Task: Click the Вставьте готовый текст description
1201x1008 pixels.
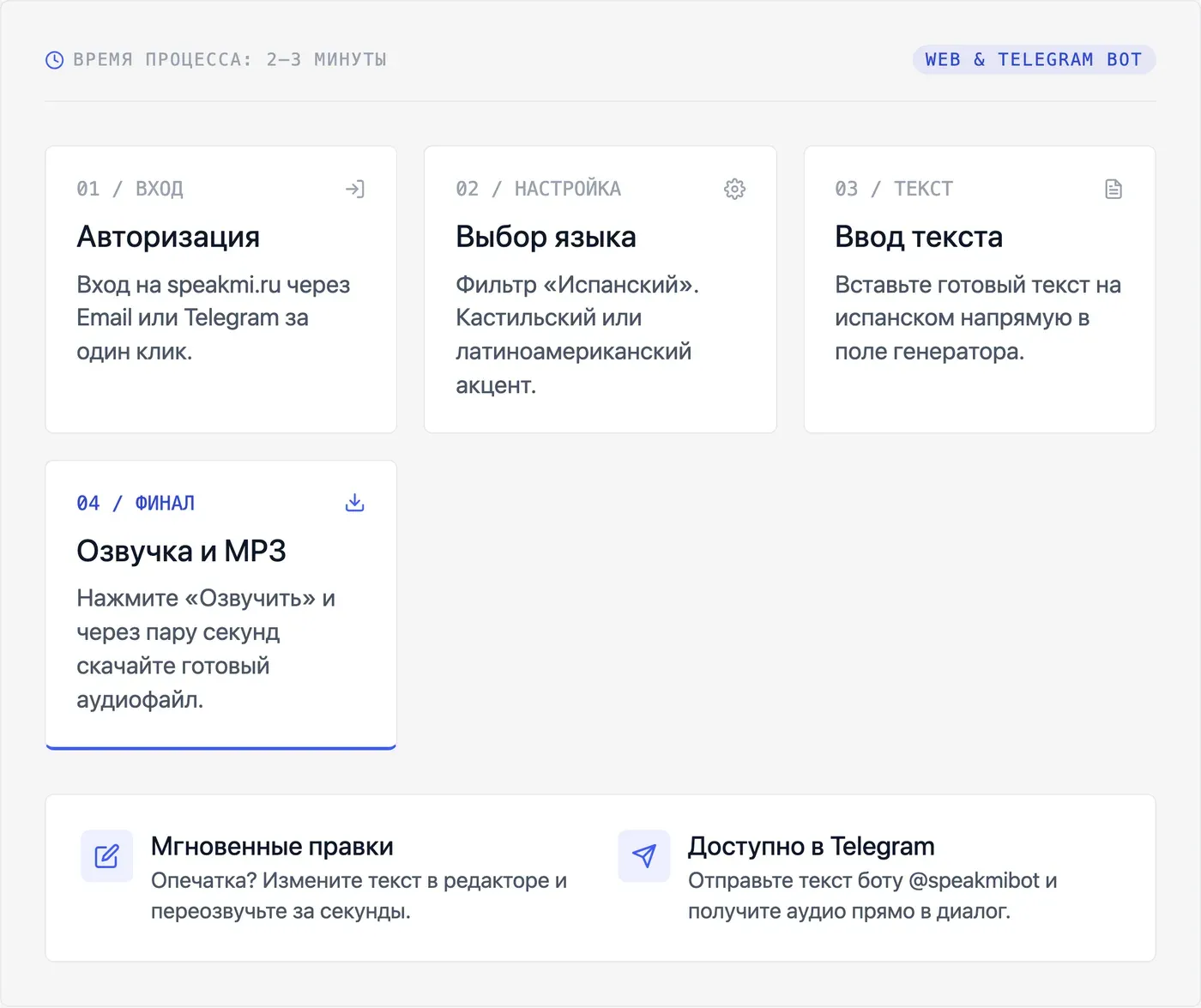Action: [x=978, y=318]
